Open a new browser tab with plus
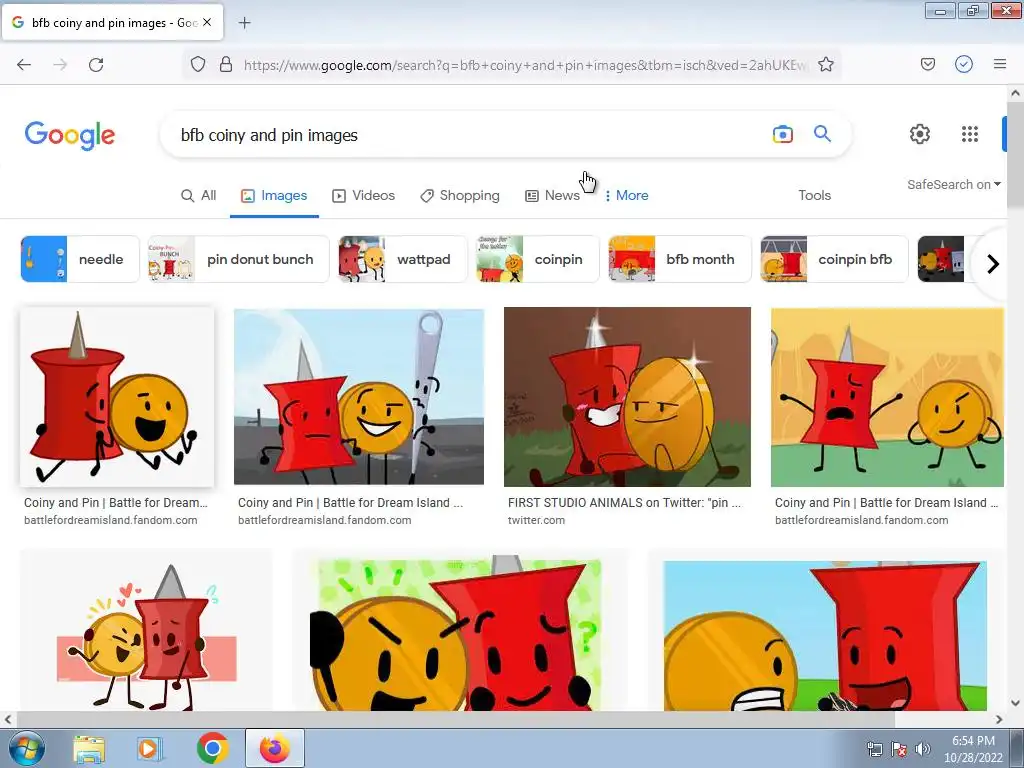 pos(244,23)
